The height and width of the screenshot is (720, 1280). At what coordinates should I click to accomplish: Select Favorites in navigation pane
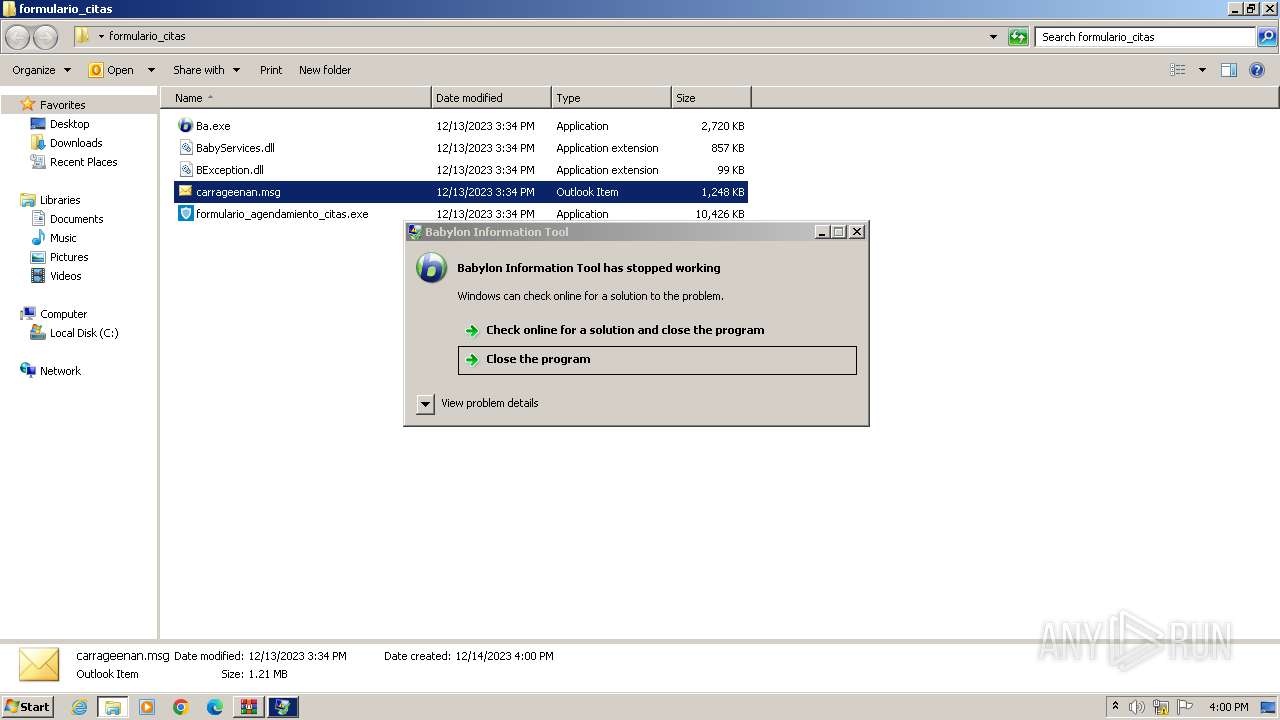(x=62, y=105)
